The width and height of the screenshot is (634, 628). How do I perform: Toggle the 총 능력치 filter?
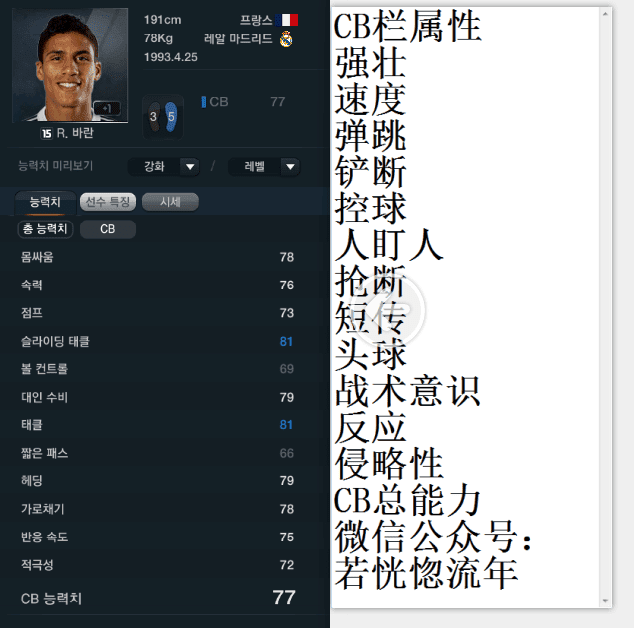click(x=45, y=229)
